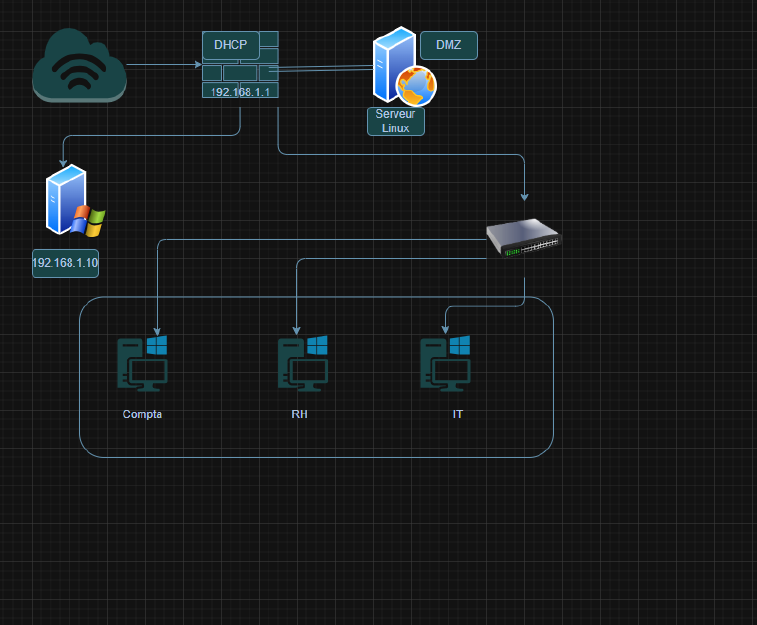Click the IT text label
Image resolution: width=757 pixels, height=625 pixels.
pyautogui.click(x=458, y=414)
